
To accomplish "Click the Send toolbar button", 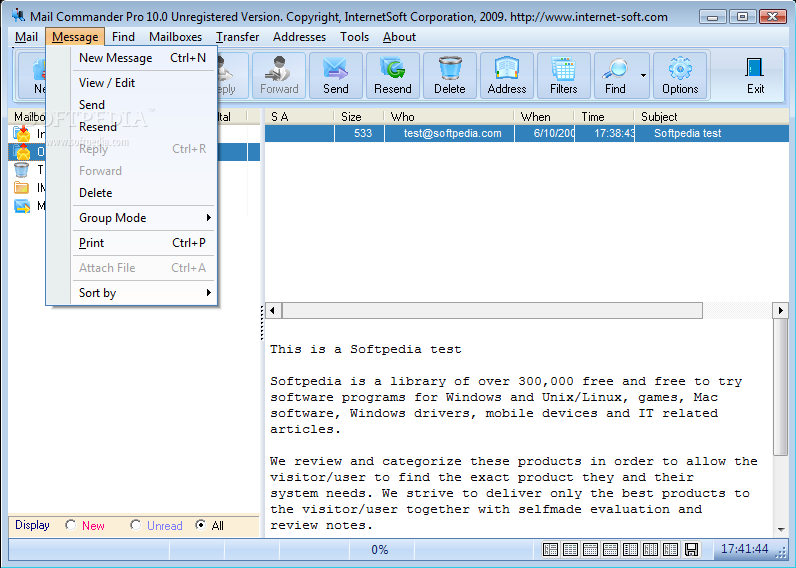I will (336, 75).
